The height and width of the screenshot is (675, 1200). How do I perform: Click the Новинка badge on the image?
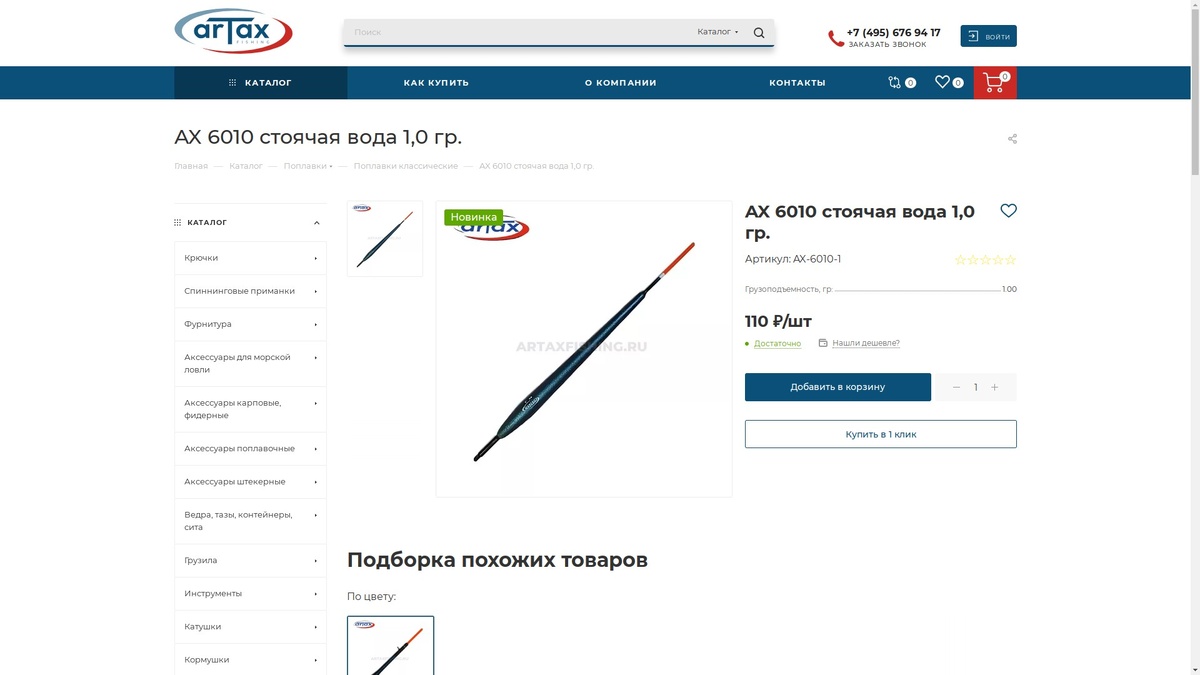pos(473,217)
